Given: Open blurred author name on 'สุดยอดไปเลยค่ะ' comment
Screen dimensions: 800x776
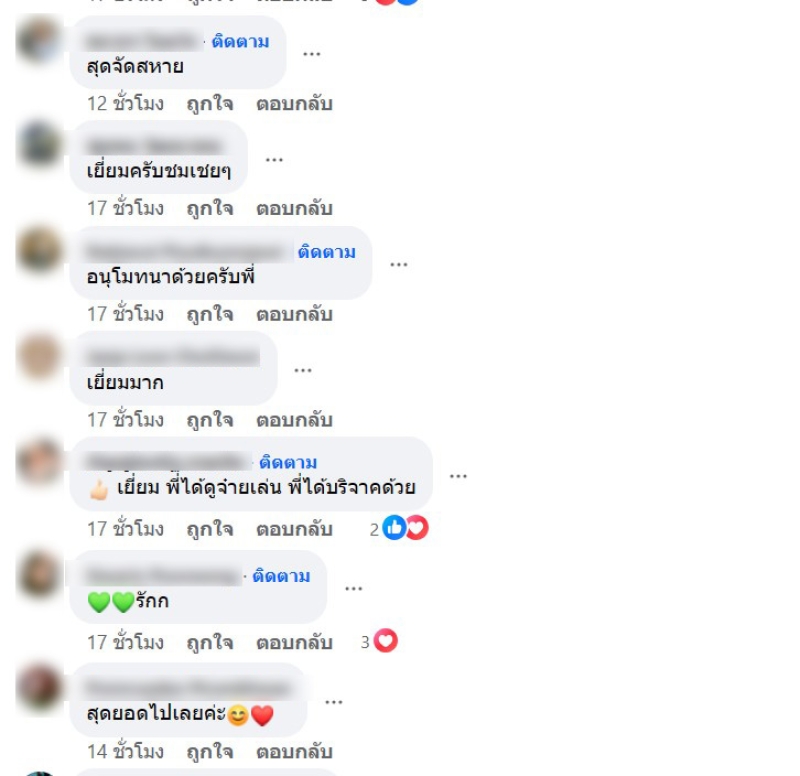Looking at the screenshot, I should click(x=189, y=688).
